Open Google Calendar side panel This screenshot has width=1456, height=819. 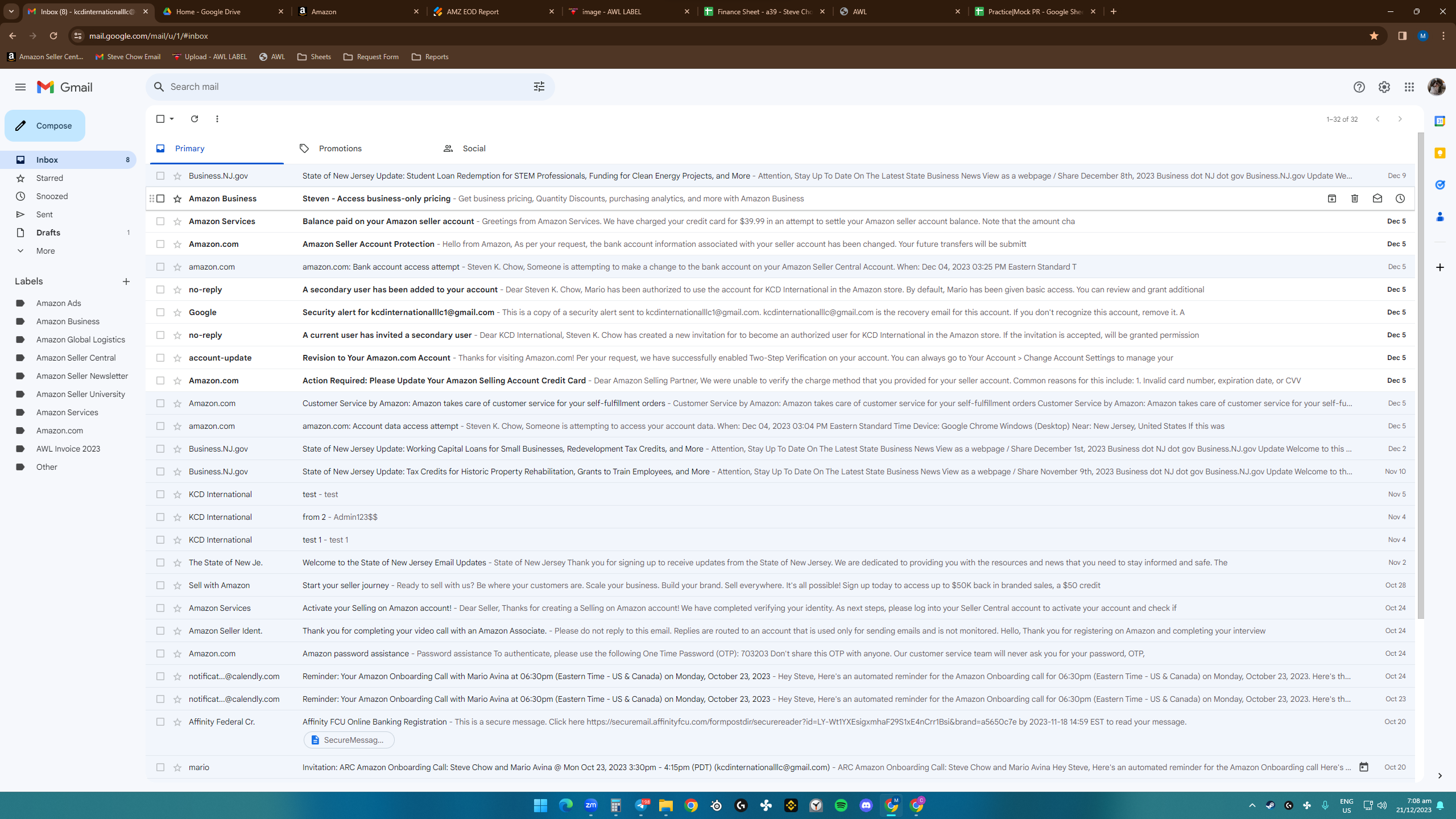tap(1440, 121)
